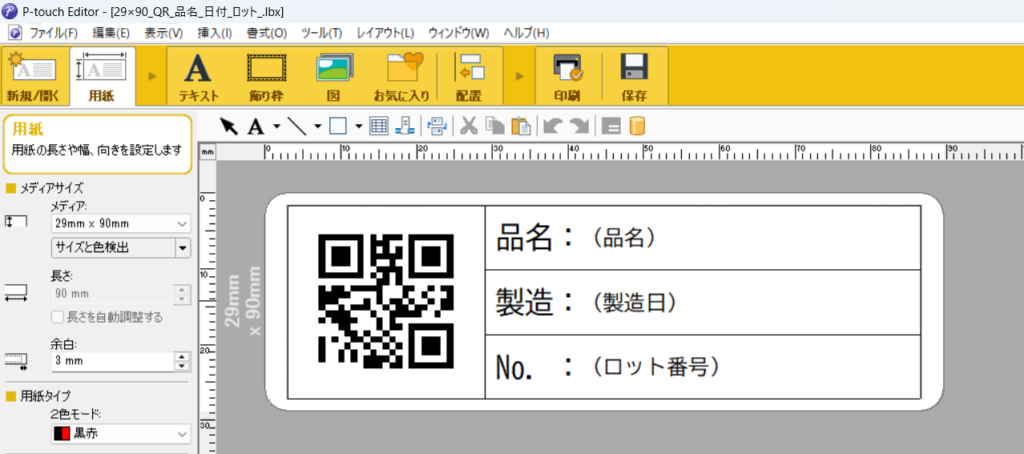Image resolution: width=1024 pixels, height=454 pixels.
Task: Enable 長さを自動調整する checkbox
Action: 57,317
